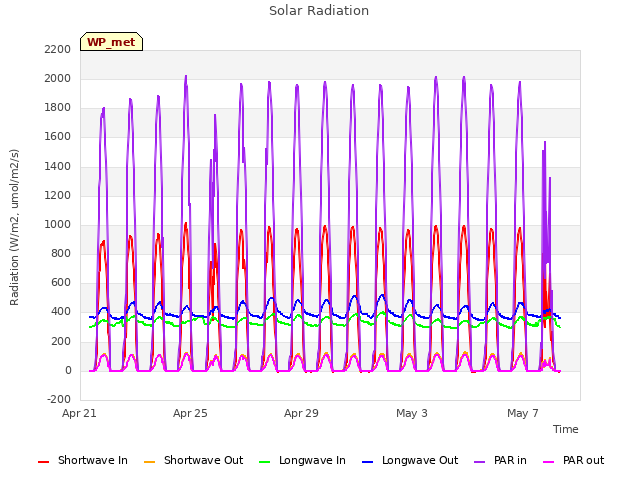
Task: Toggle the PAR out legend entry
Action: tap(574, 460)
